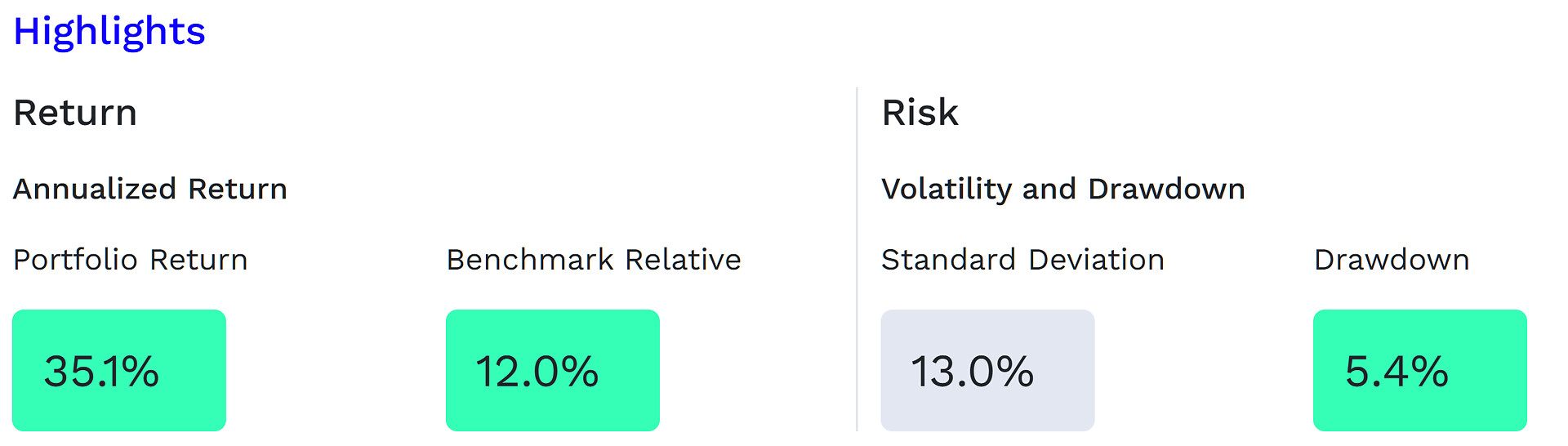Click the Annualized Return subheading

pos(150,189)
